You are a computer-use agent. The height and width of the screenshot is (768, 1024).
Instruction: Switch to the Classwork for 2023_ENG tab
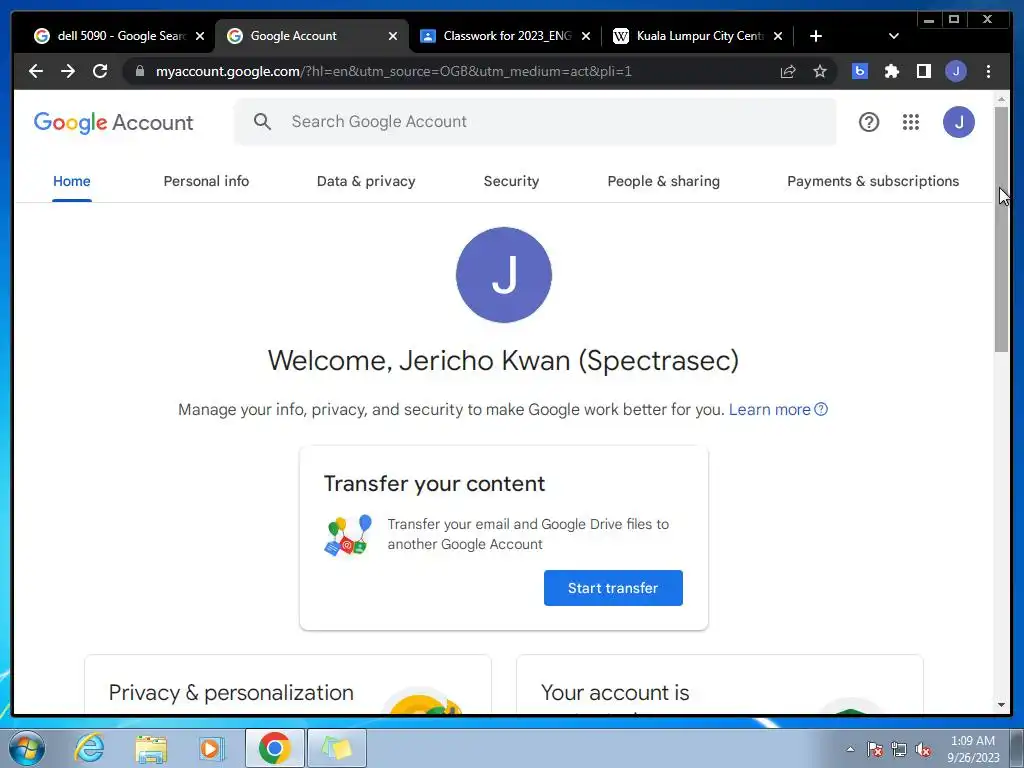pyautogui.click(x=498, y=36)
